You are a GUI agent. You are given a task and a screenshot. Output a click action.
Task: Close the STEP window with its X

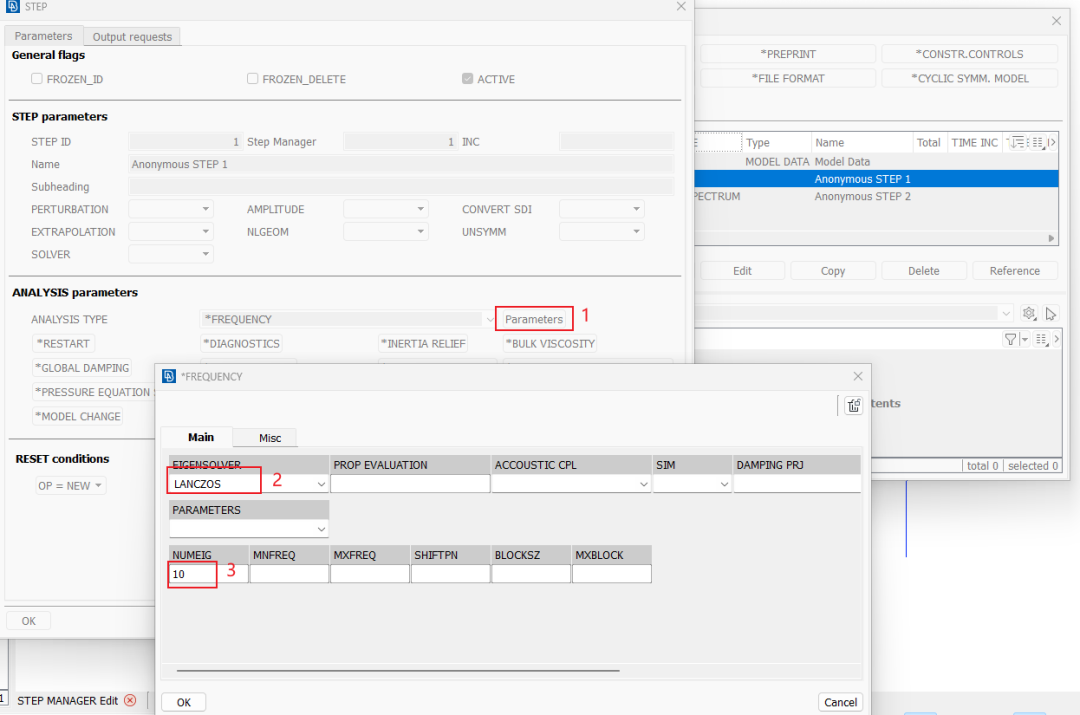[681, 6]
